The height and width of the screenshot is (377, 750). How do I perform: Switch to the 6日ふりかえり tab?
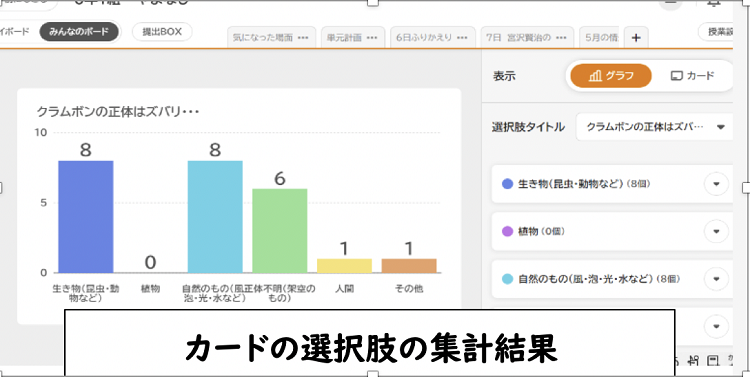(432, 38)
